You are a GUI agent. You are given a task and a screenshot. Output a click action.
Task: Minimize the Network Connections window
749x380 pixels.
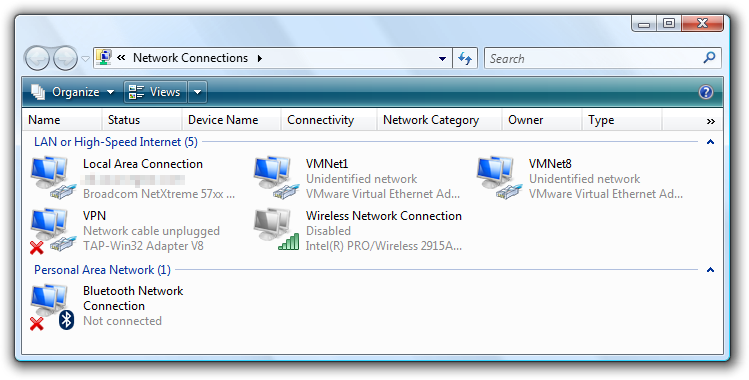[x=644, y=23]
